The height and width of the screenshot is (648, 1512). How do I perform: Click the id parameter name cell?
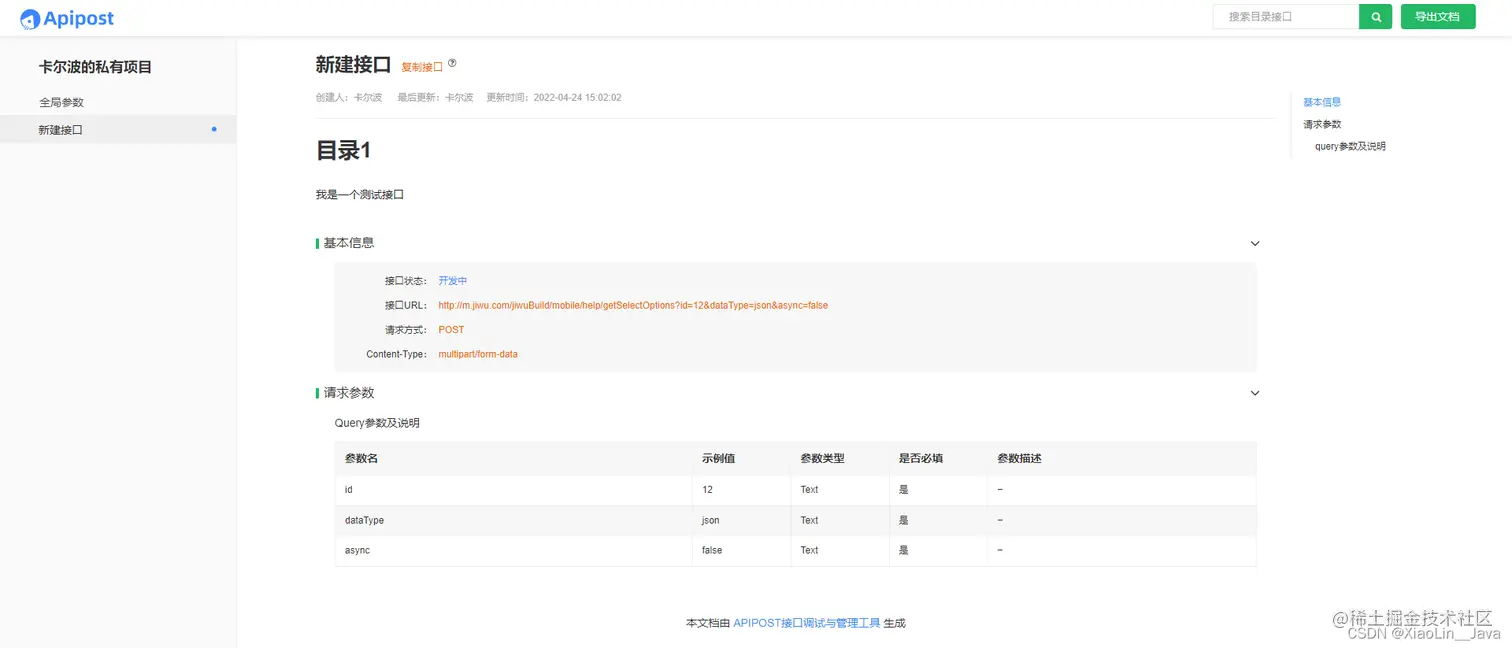click(513, 490)
